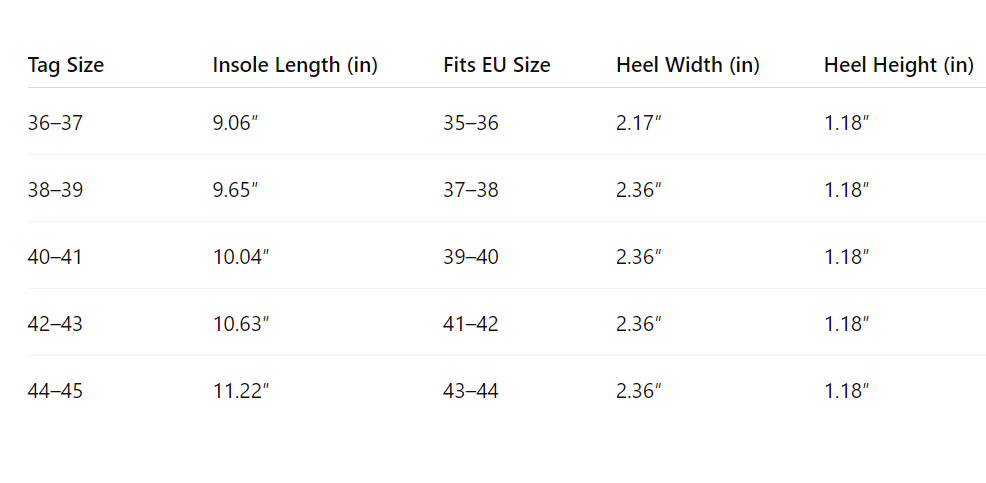The image size is (986, 483).
Task: Select EU size 41–42 cell
Action: point(471,324)
